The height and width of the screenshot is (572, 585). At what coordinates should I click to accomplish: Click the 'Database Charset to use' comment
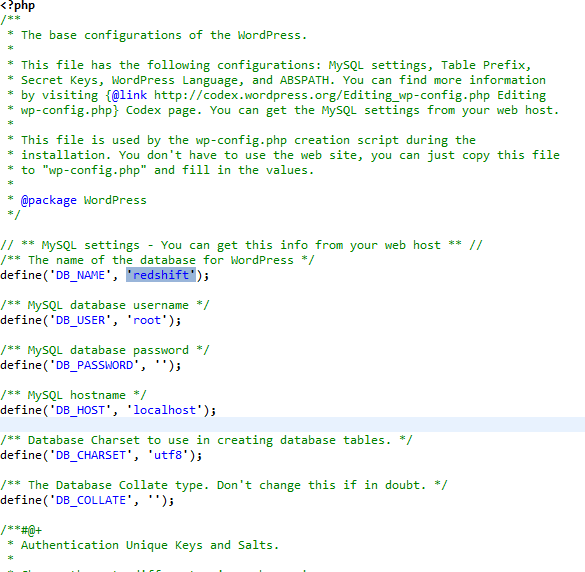tap(206, 440)
